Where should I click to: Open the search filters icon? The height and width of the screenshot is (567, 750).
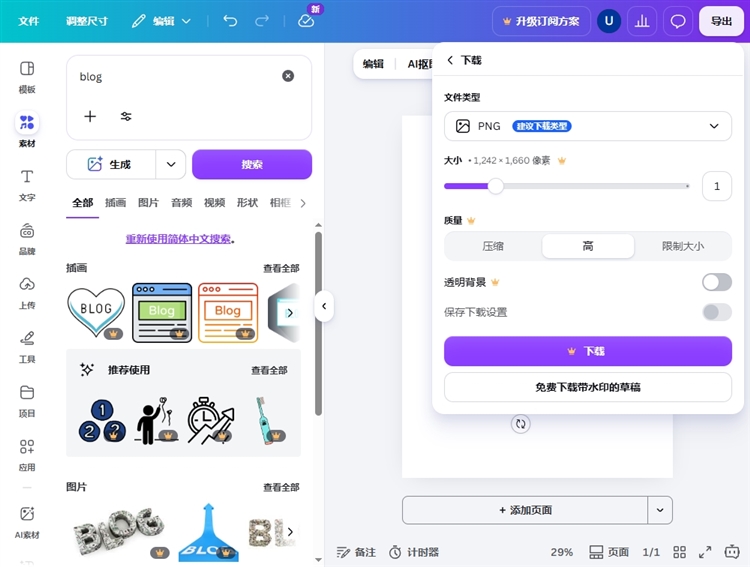pos(126,116)
